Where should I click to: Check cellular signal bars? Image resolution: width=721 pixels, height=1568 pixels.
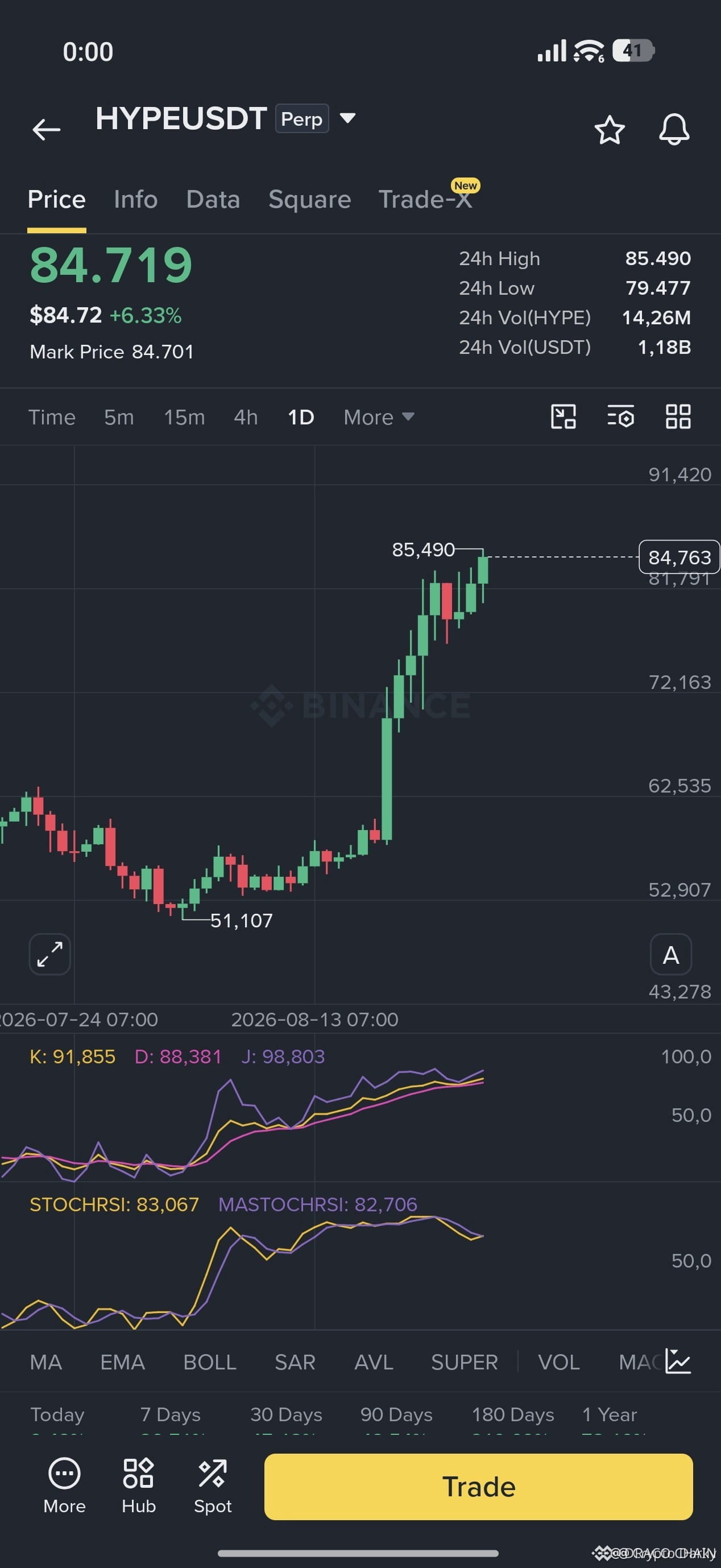point(552,51)
